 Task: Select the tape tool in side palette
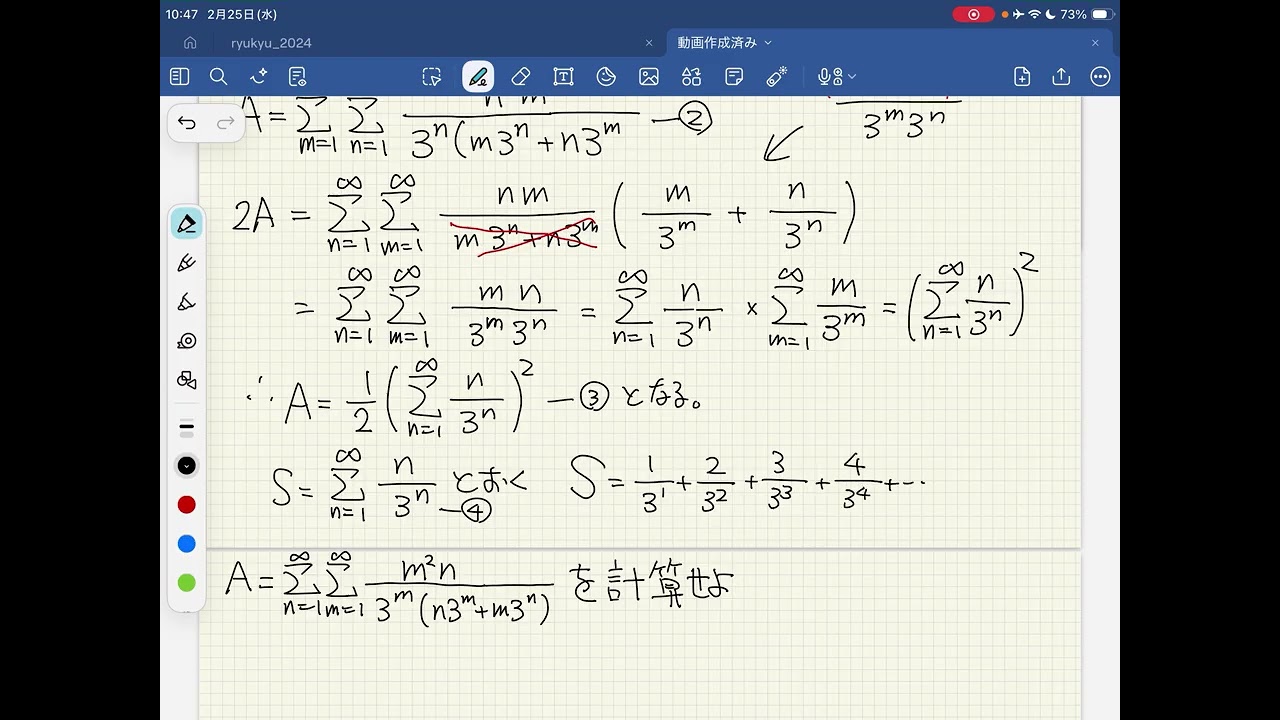(186, 341)
